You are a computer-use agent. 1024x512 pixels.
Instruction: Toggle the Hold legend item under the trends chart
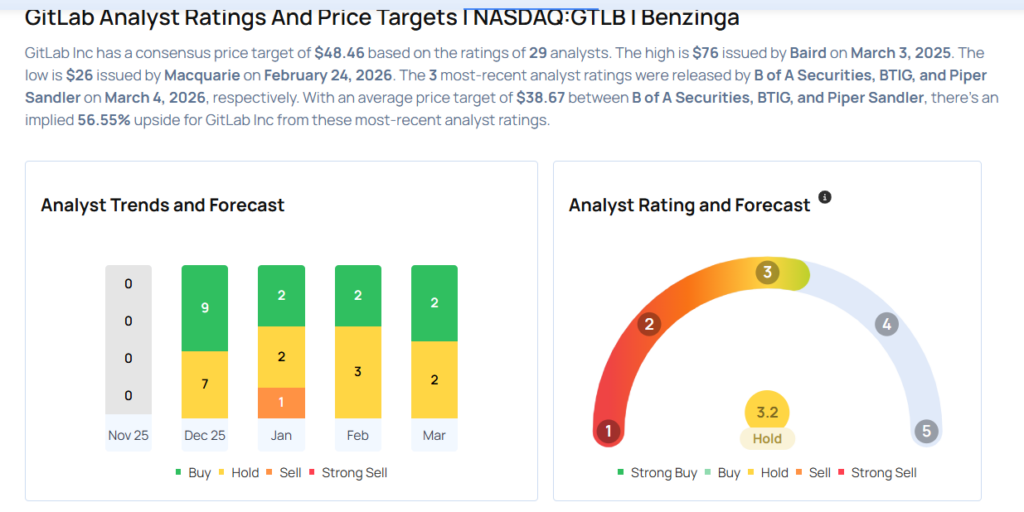237,473
